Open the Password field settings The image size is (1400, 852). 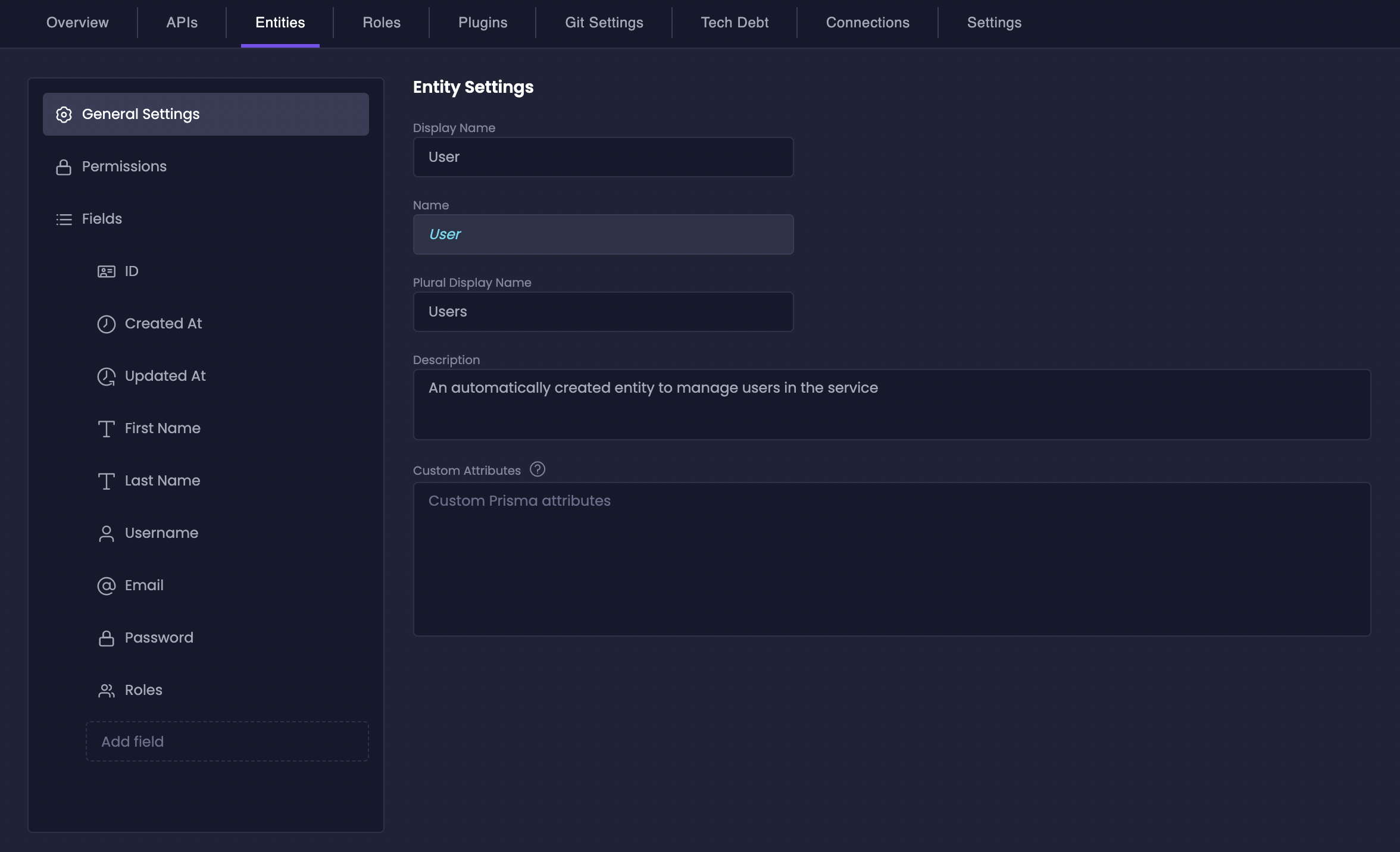159,638
